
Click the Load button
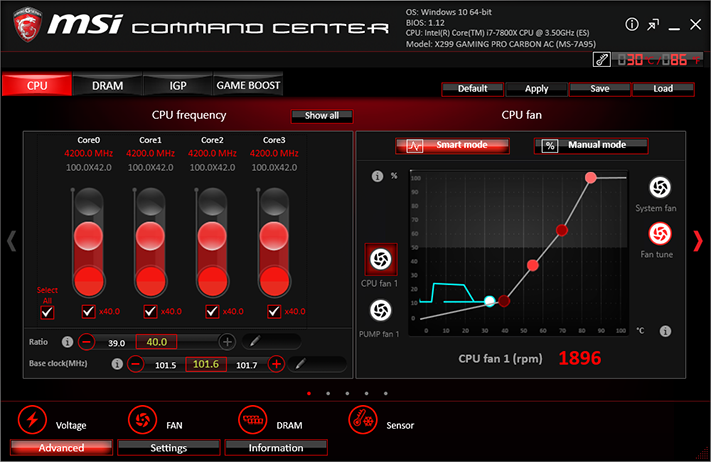(x=663, y=89)
